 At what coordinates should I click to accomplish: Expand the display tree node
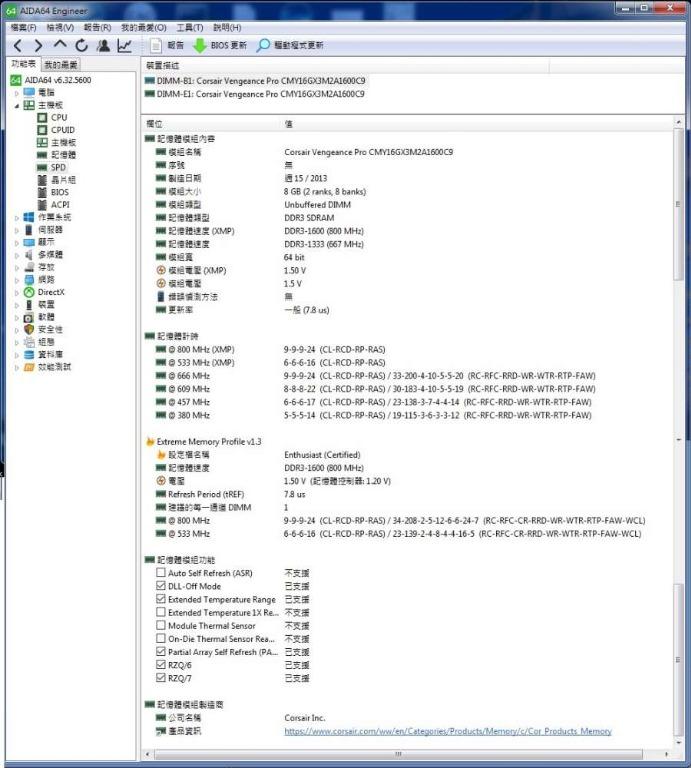click(x=17, y=242)
